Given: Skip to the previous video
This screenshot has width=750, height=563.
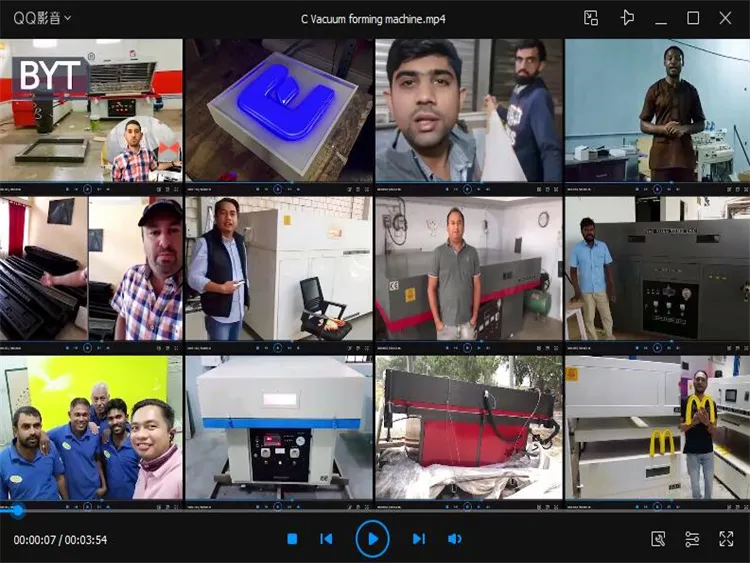Looking at the screenshot, I should [x=326, y=539].
